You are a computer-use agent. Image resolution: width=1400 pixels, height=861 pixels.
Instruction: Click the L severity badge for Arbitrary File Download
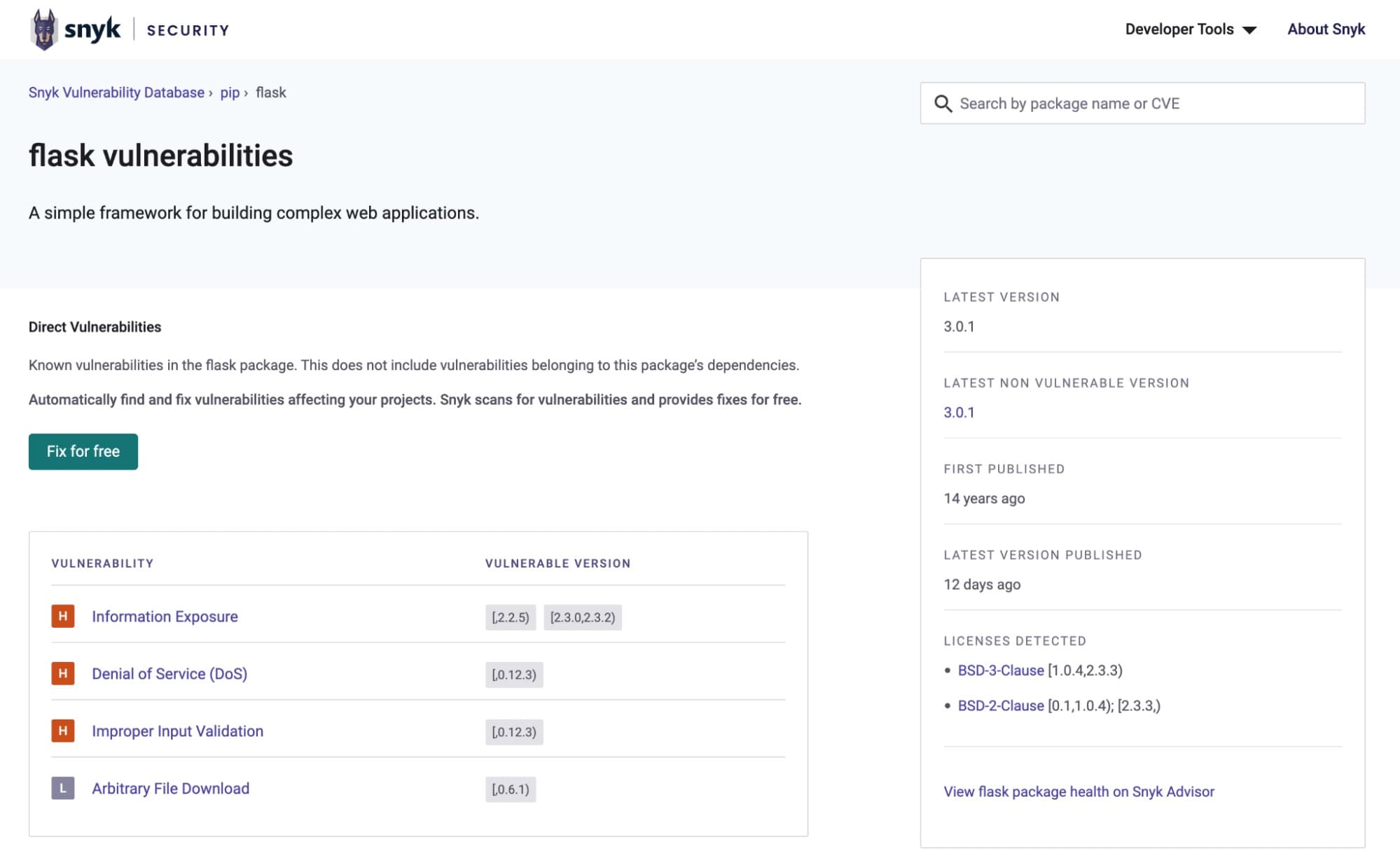(x=63, y=789)
